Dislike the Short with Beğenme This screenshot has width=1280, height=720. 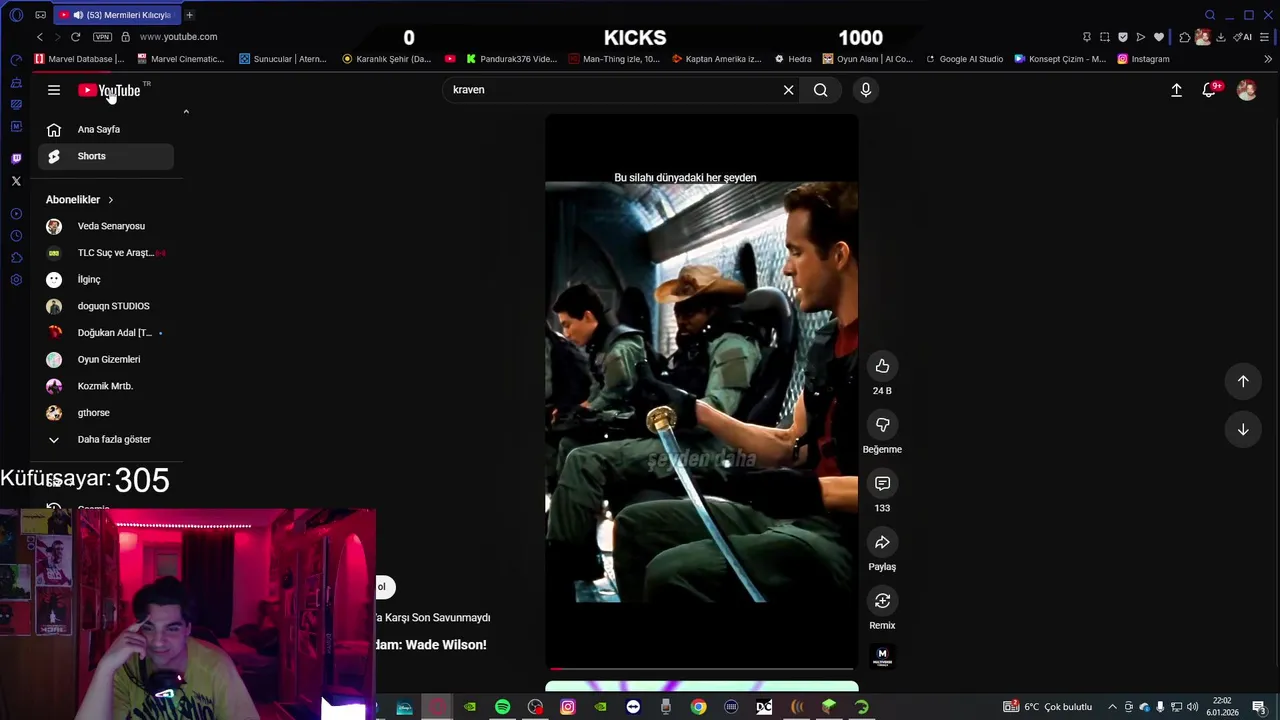point(882,425)
